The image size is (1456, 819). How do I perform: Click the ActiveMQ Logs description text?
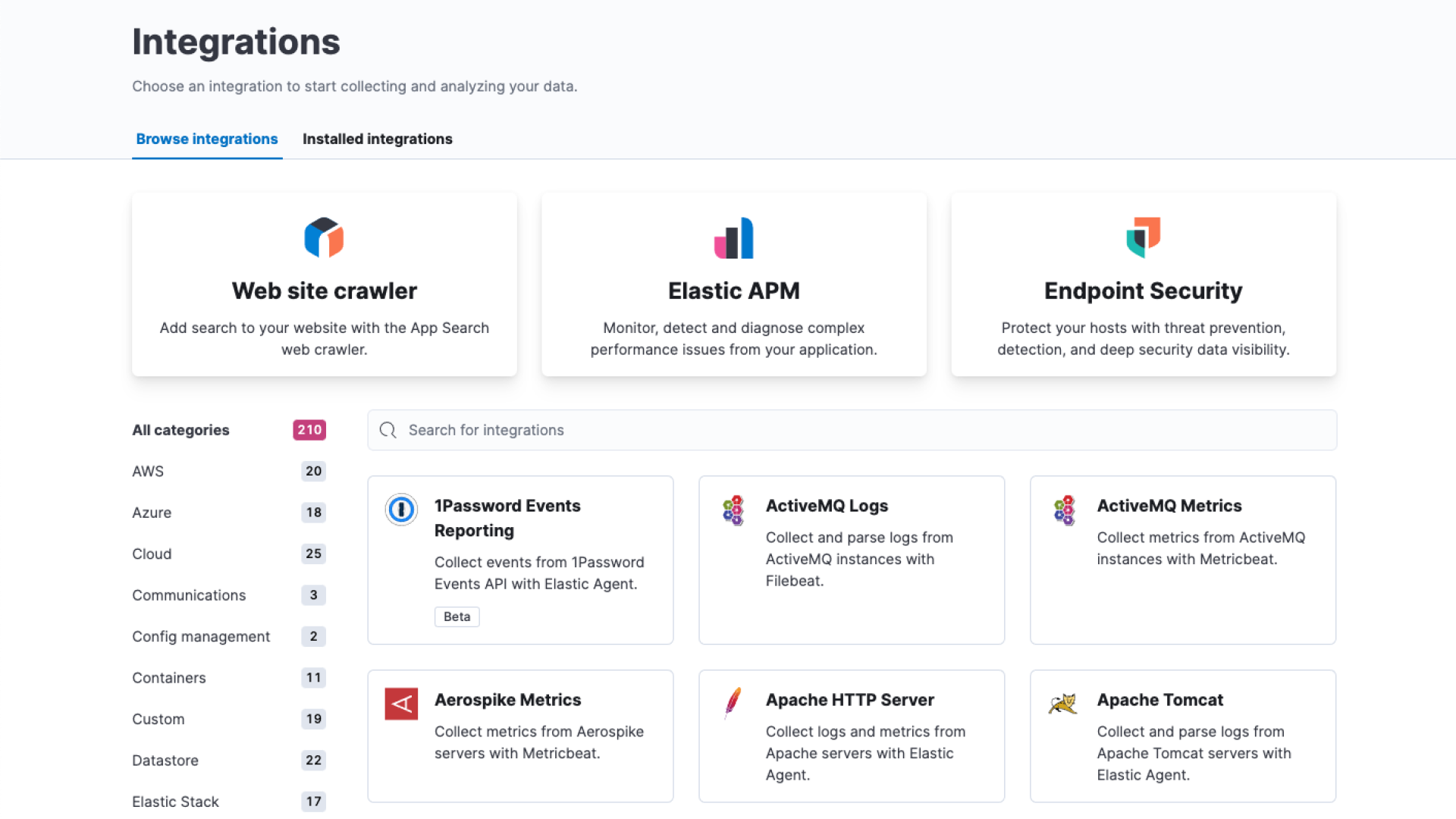tap(859, 559)
